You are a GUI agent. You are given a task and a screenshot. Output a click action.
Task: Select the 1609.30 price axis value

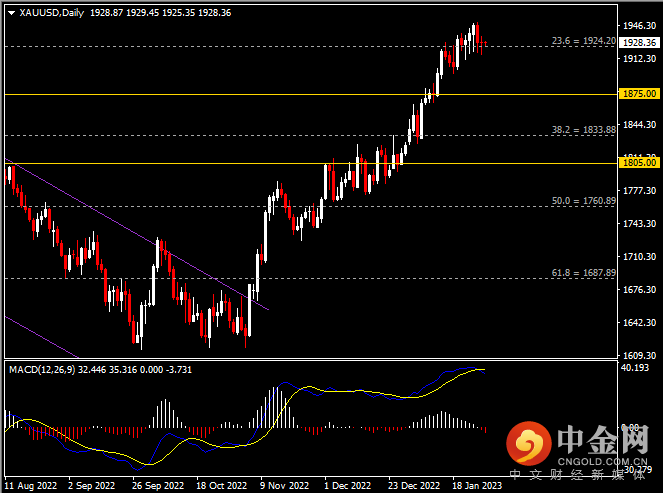tap(639, 356)
